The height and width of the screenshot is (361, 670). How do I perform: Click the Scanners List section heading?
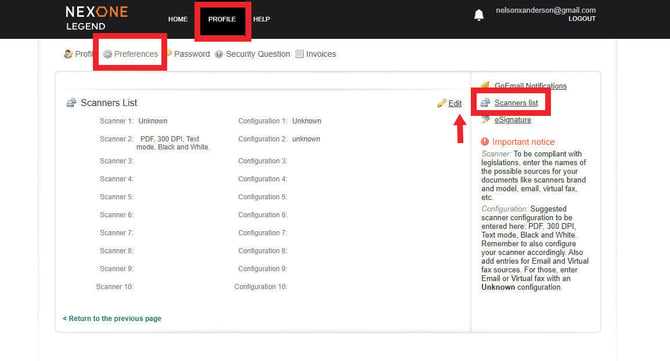point(109,103)
